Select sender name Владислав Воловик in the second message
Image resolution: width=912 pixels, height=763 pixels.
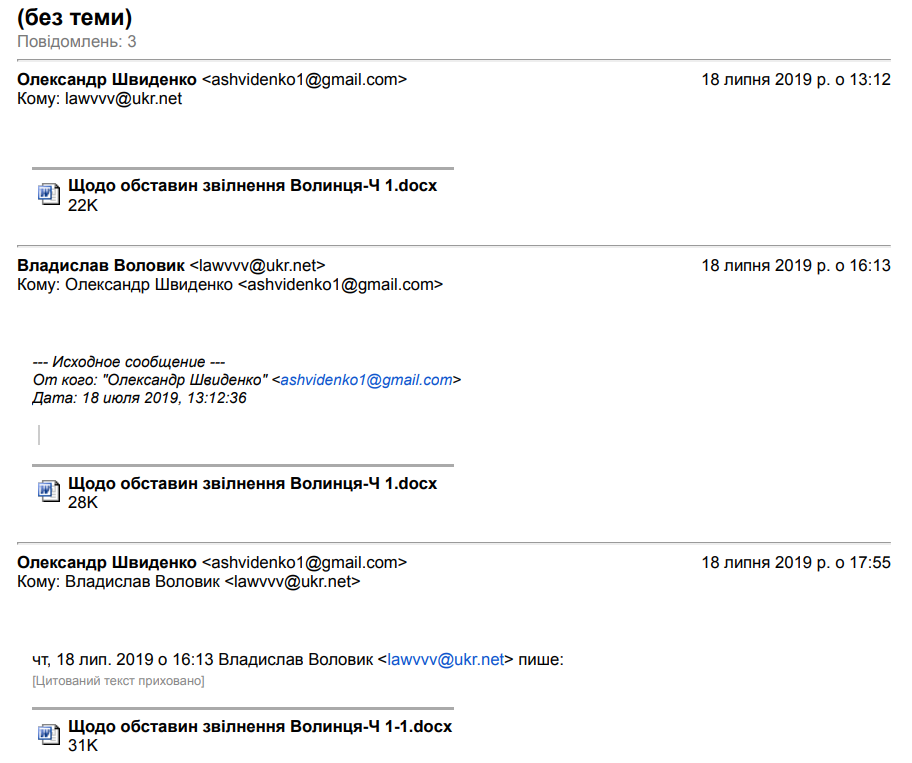(101, 265)
